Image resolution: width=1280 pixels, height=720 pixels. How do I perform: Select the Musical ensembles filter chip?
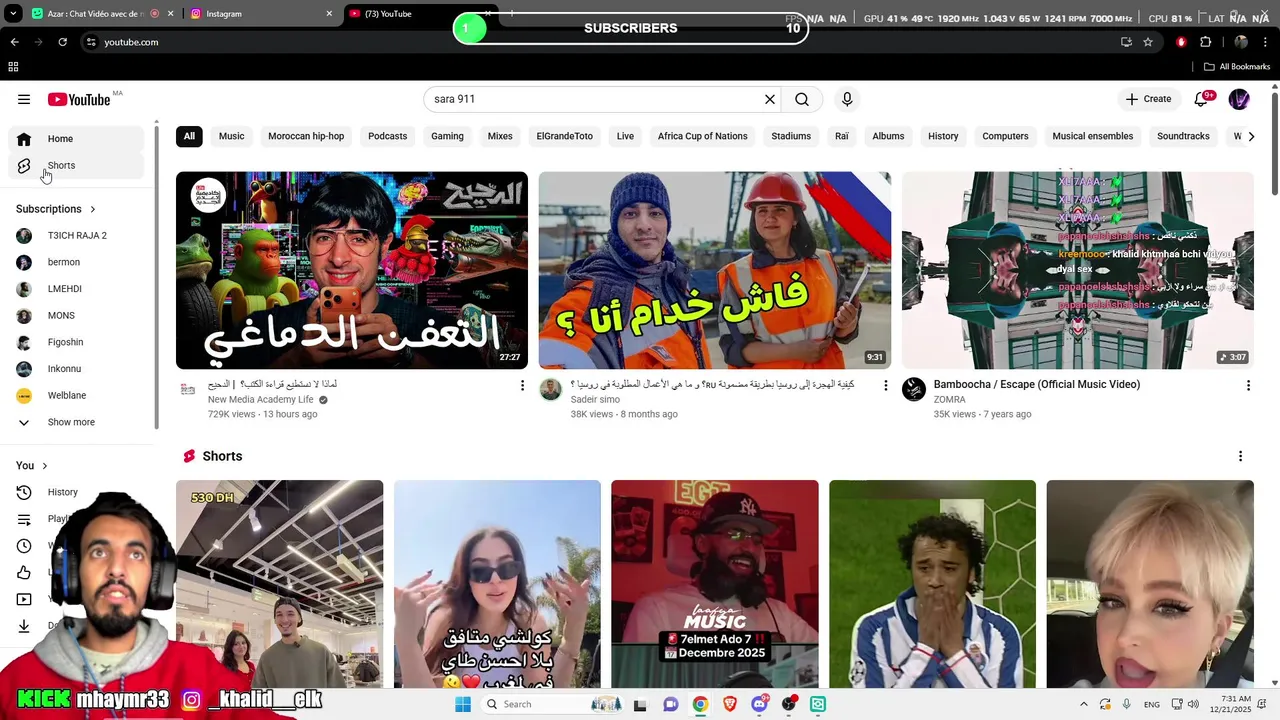[1093, 136]
